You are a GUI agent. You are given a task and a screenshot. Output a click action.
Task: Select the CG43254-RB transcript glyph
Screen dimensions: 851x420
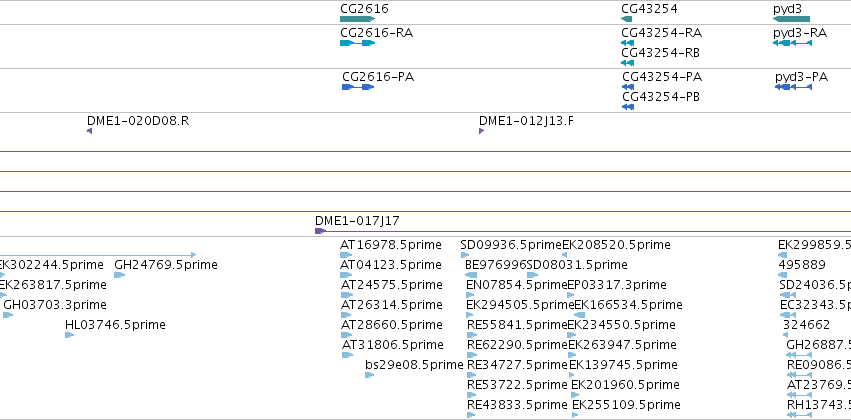click(628, 63)
